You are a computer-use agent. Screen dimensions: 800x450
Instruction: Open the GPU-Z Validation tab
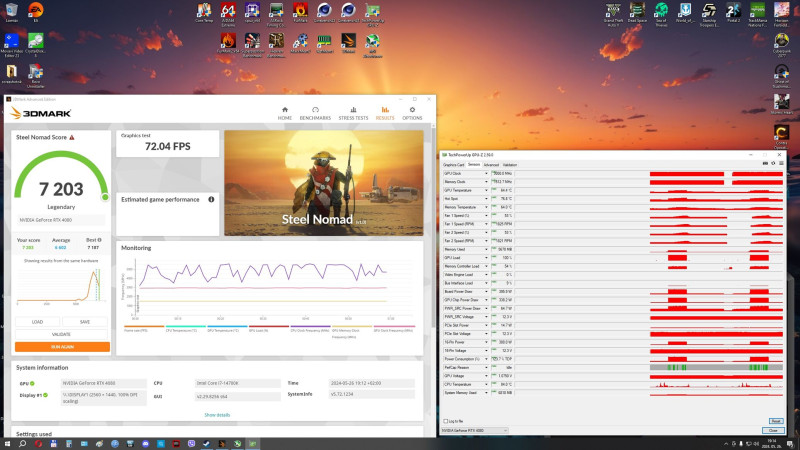510,165
